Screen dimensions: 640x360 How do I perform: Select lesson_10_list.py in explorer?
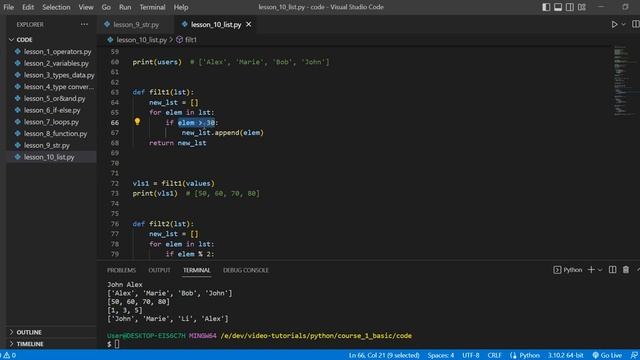click(x=49, y=157)
